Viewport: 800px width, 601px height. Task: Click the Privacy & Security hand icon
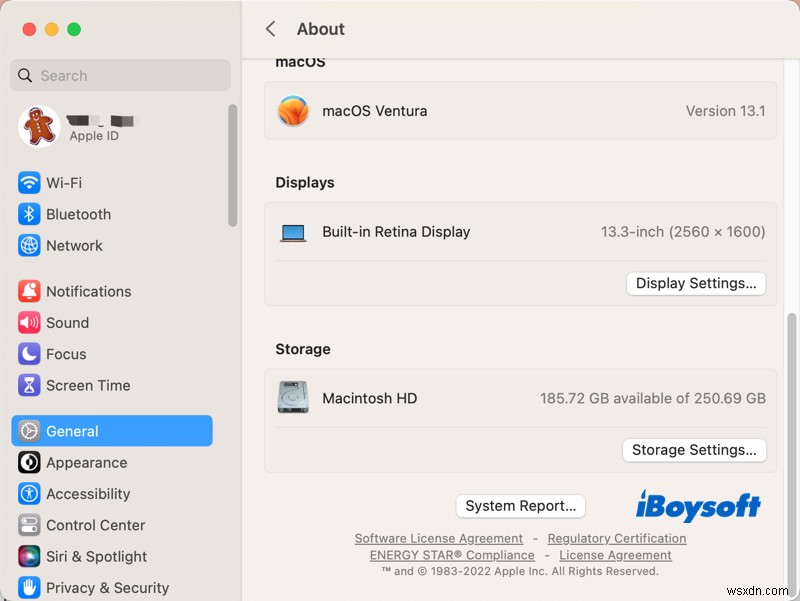(29, 588)
